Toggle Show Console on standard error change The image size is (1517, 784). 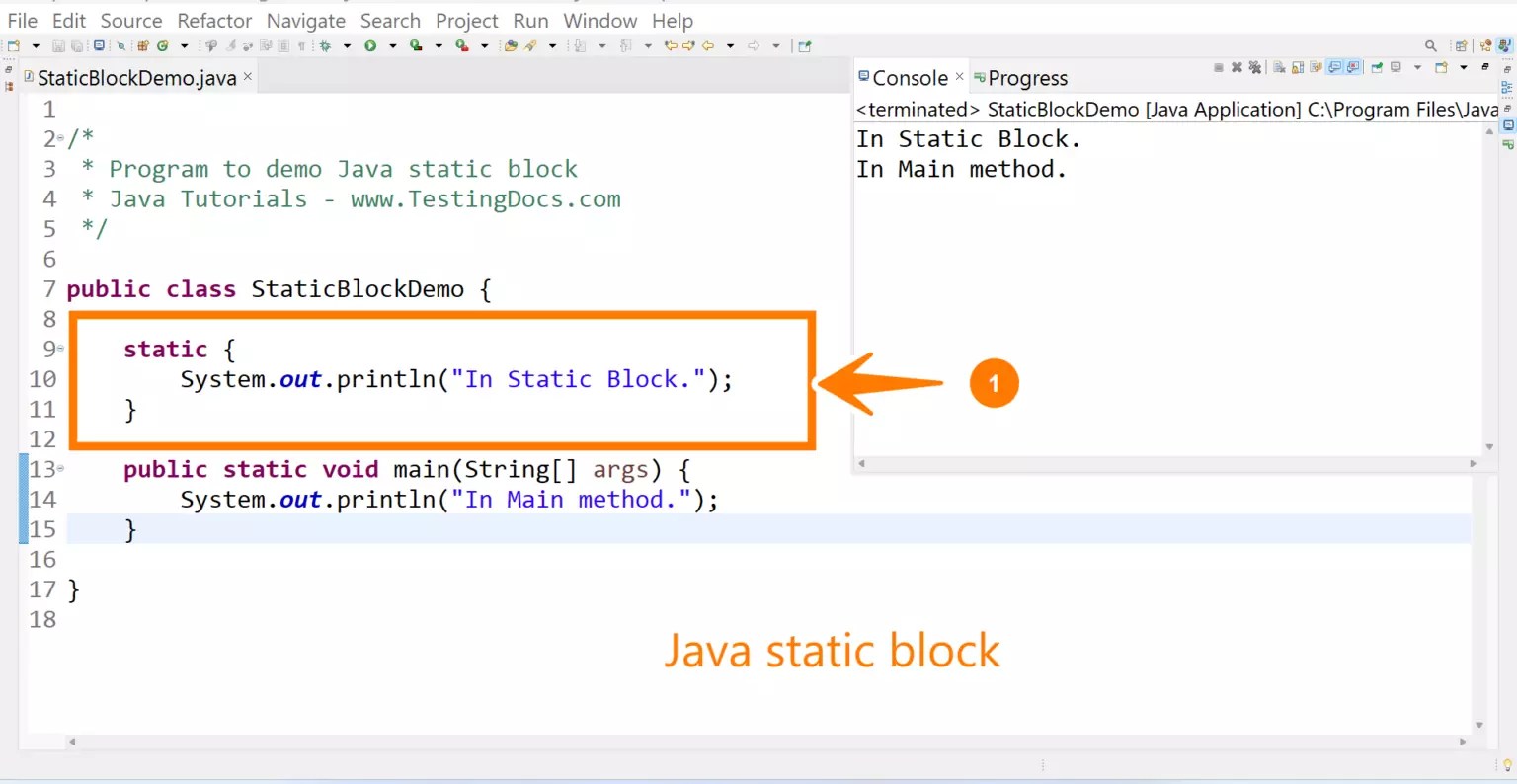1353,67
